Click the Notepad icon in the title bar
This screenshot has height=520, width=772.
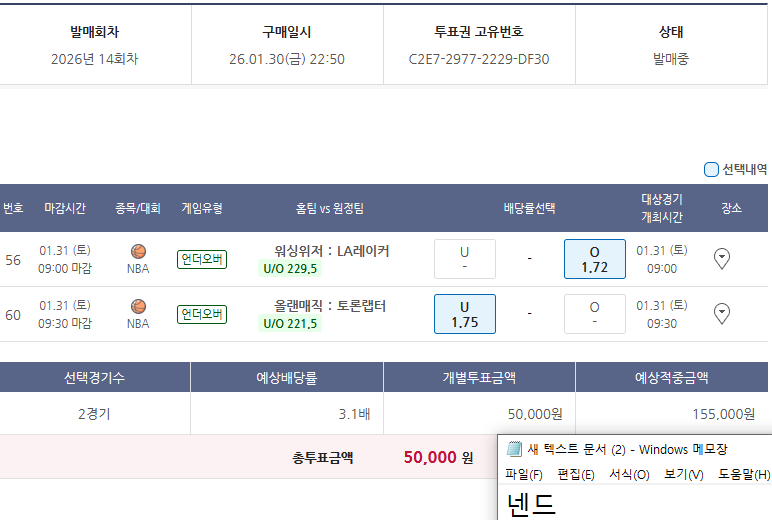click(x=514, y=449)
